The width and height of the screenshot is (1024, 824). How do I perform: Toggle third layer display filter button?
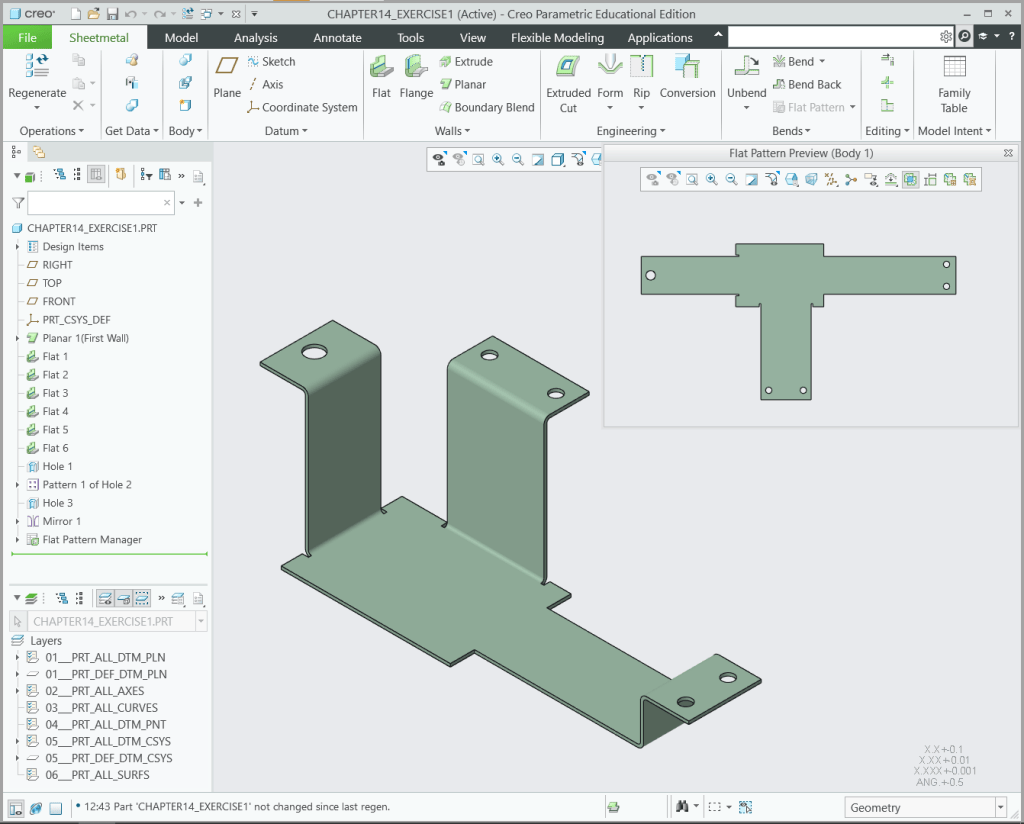tap(142, 598)
